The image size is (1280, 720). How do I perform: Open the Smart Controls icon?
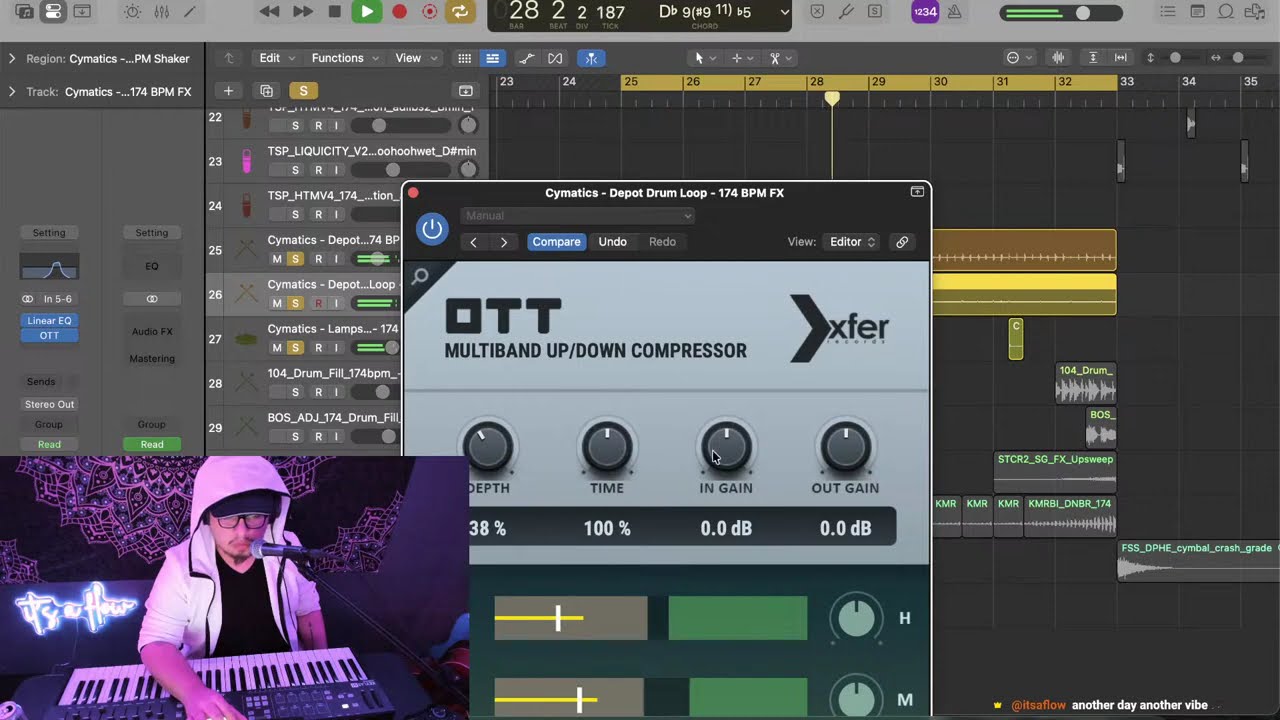click(132, 12)
